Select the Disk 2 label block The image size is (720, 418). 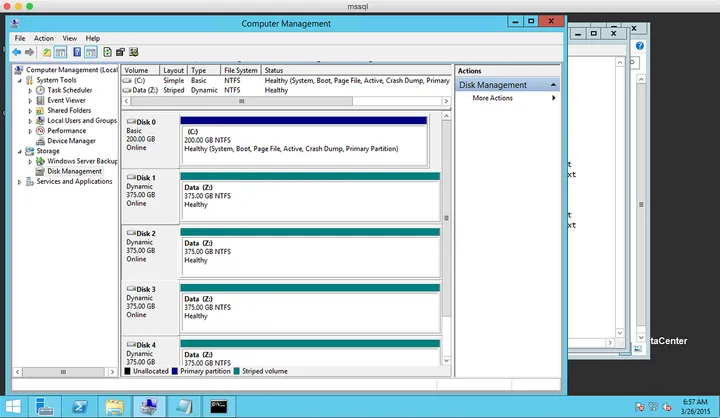[x=151, y=252]
